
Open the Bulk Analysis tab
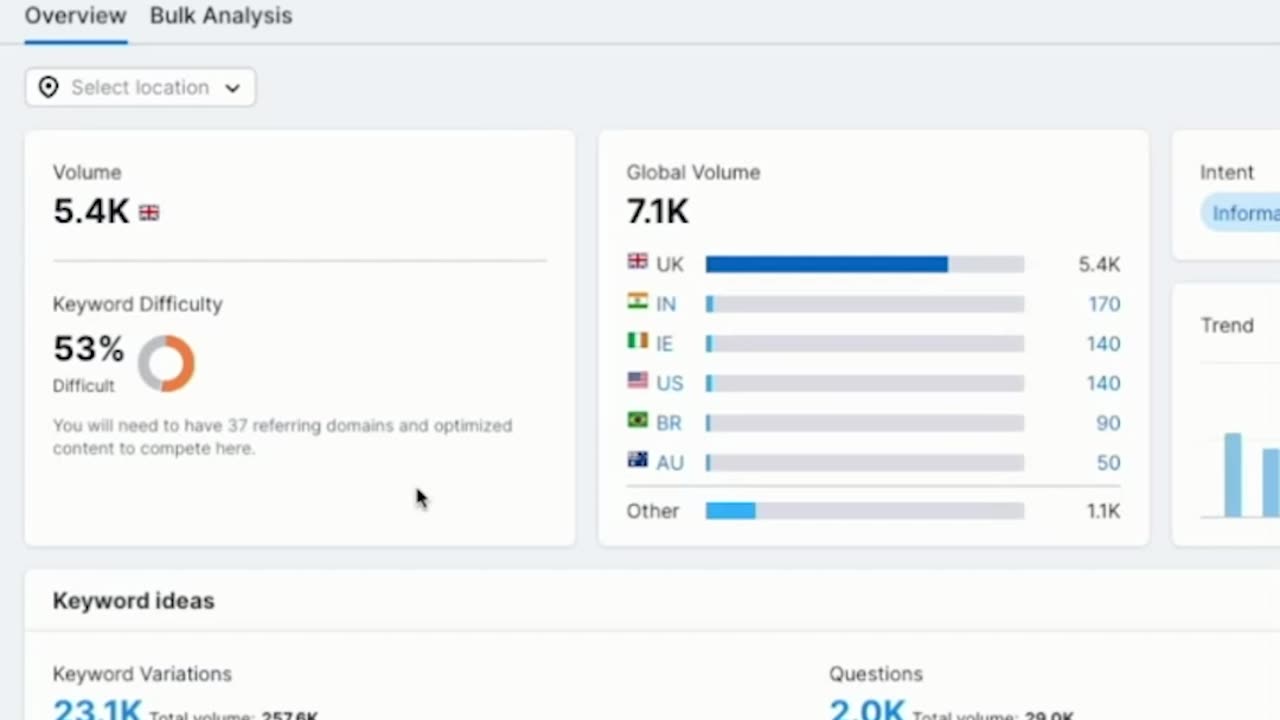coord(221,16)
